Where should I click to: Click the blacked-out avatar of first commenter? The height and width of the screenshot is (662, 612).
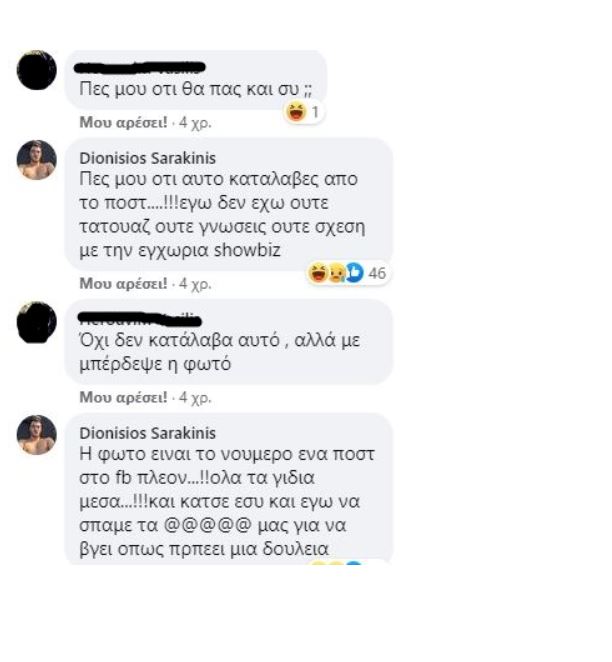(37, 70)
